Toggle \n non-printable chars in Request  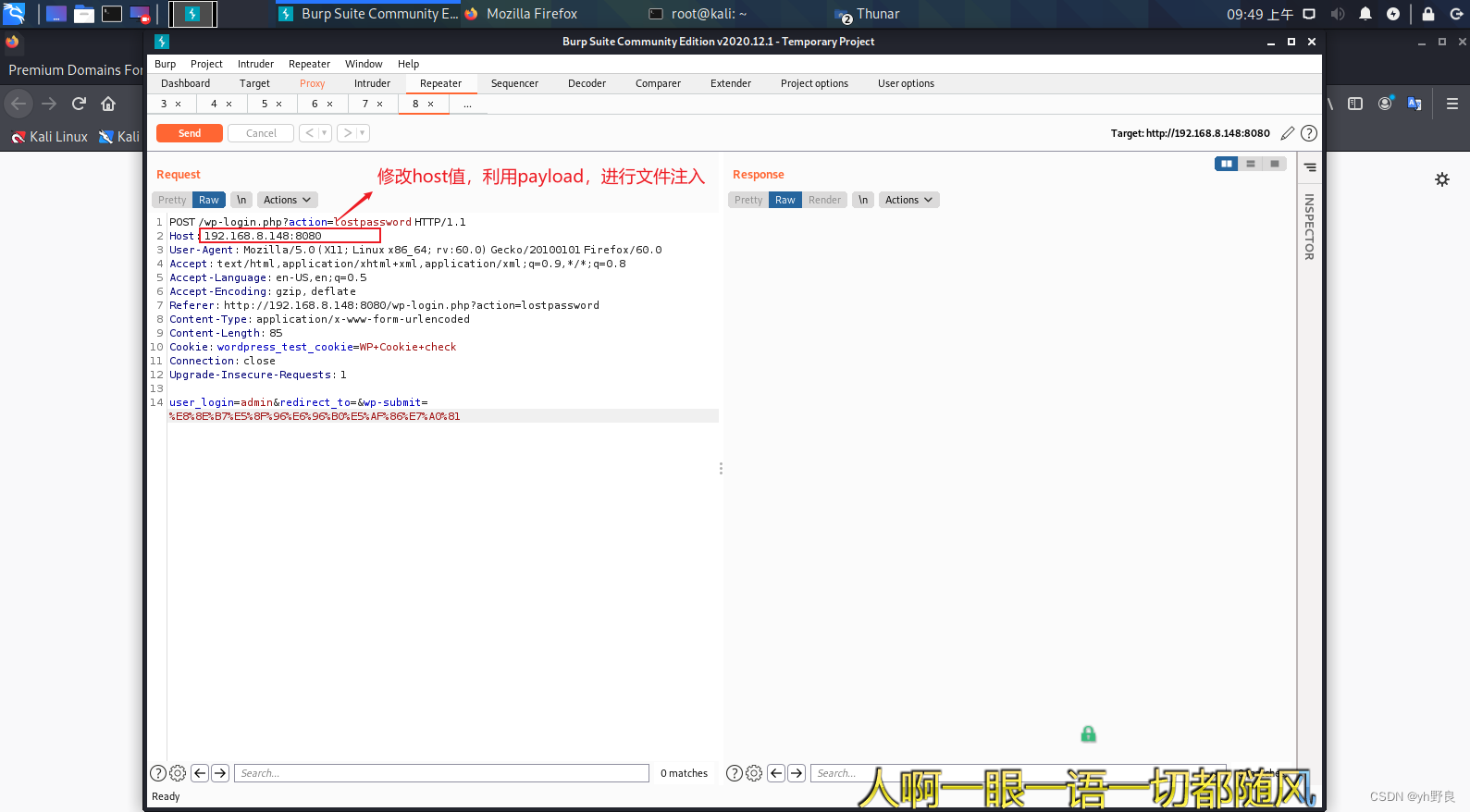[x=241, y=200]
